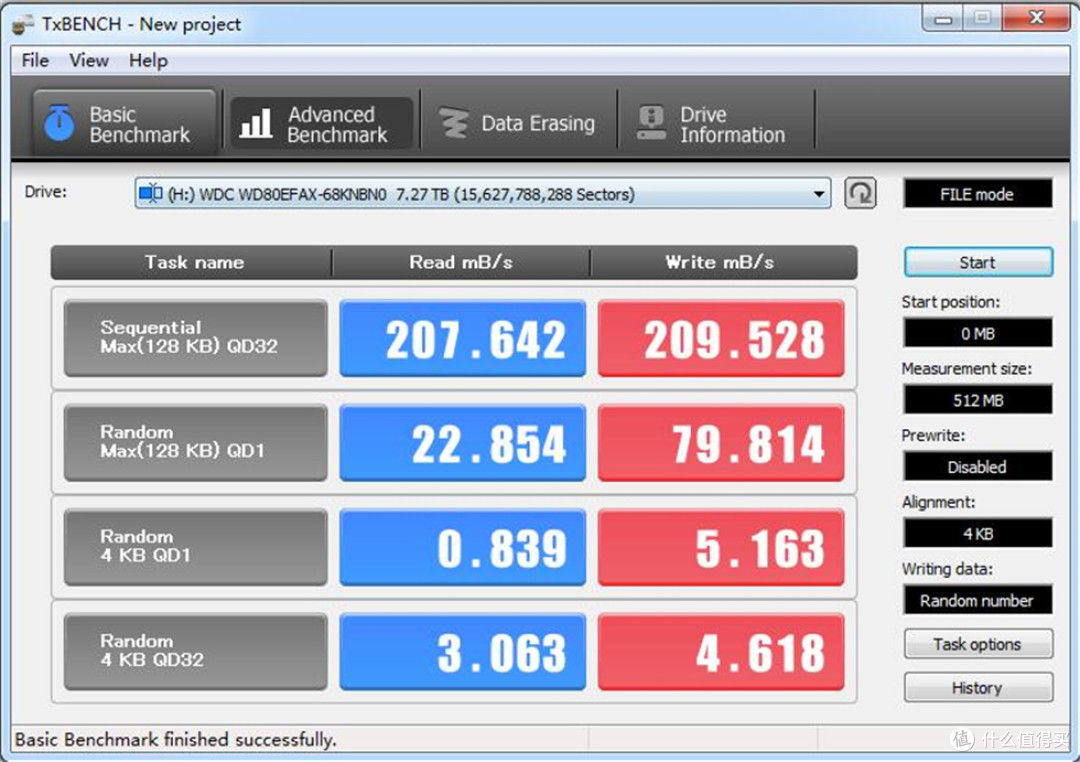The height and width of the screenshot is (762, 1080).
Task: Minimize the TxBENCH window
Action: (944, 18)
